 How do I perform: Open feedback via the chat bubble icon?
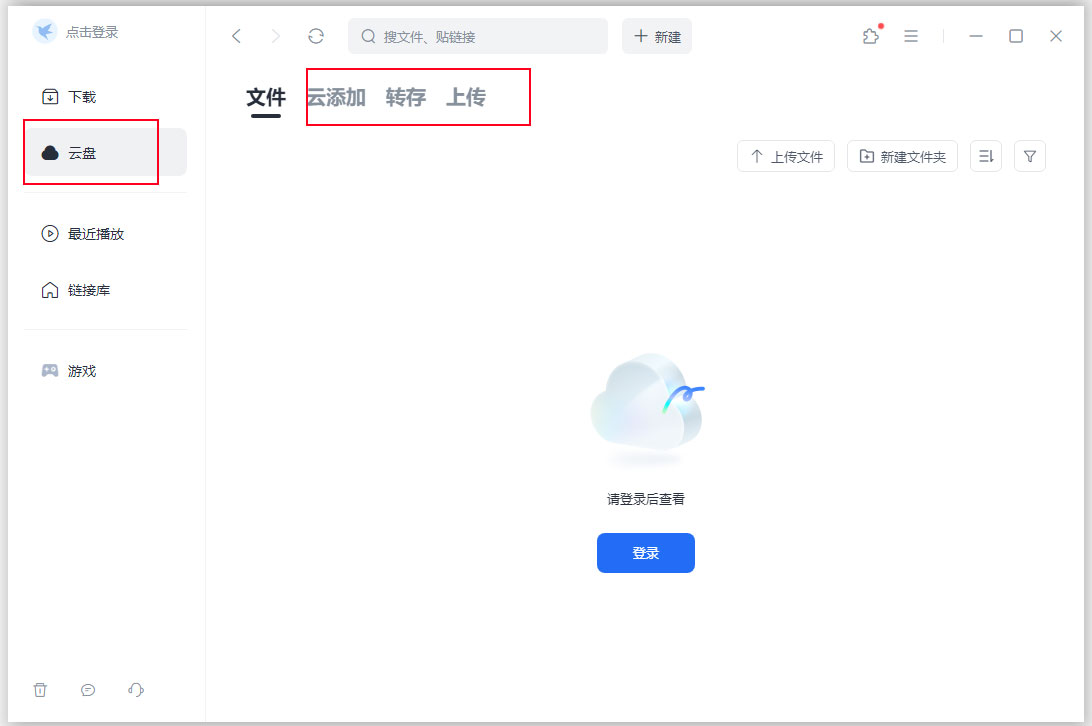[88, 690]
